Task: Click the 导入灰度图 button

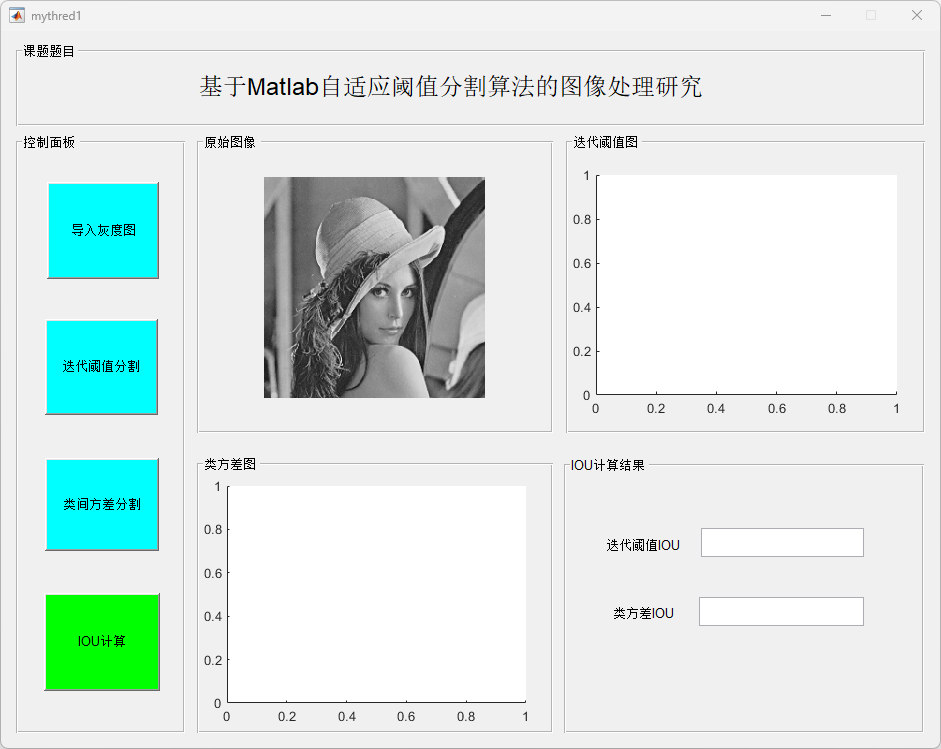Action: 103,230
